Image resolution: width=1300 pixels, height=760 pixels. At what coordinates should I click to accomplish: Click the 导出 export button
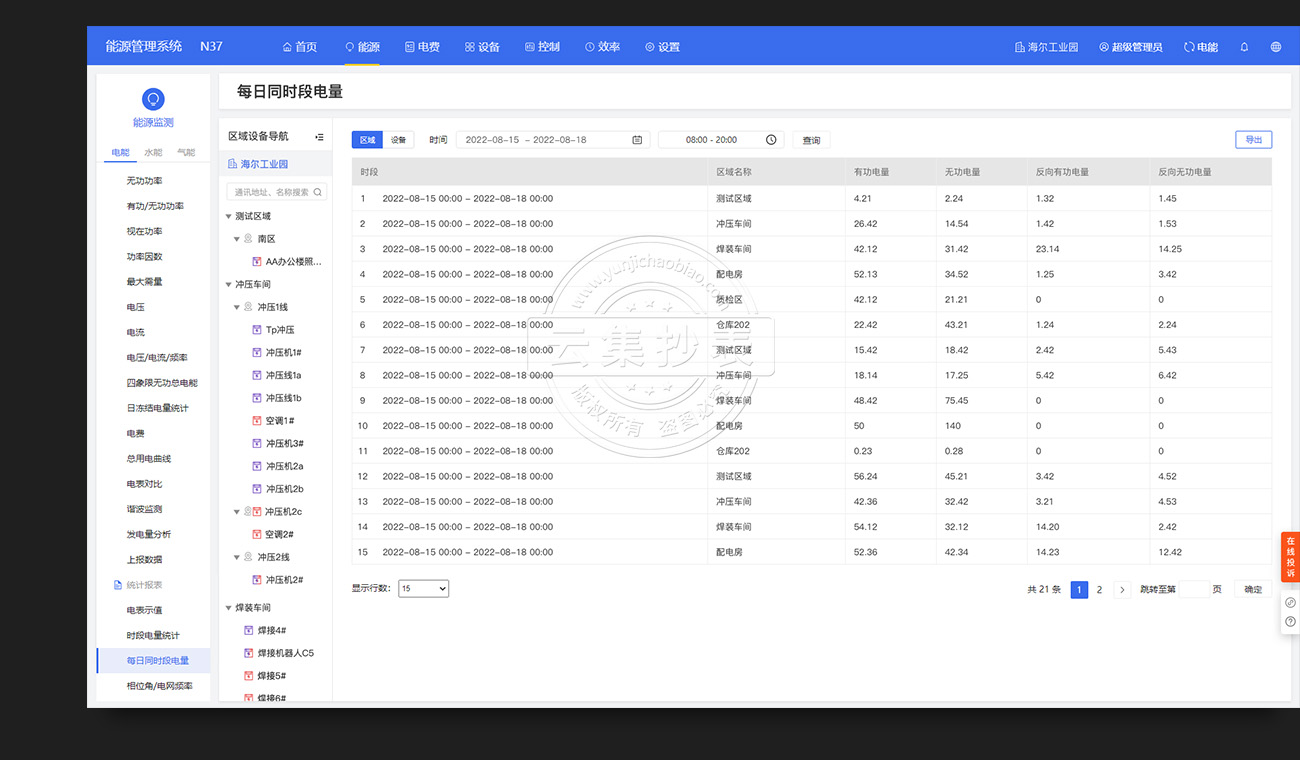1253,140
